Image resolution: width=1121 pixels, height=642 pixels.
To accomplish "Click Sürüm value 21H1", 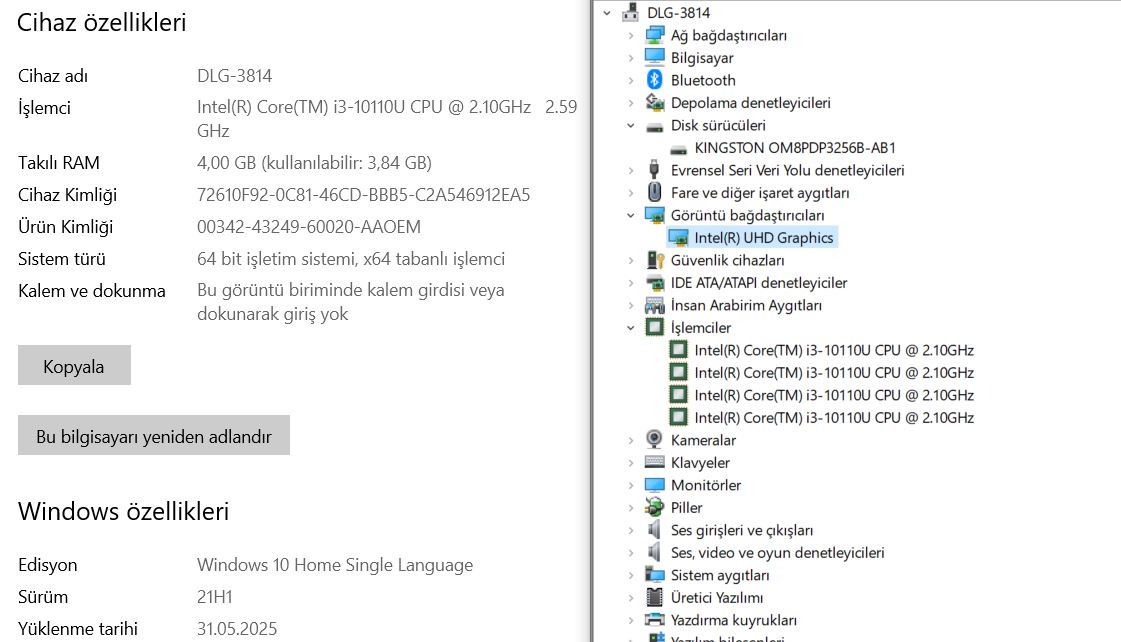I will [x=214, y=597].
